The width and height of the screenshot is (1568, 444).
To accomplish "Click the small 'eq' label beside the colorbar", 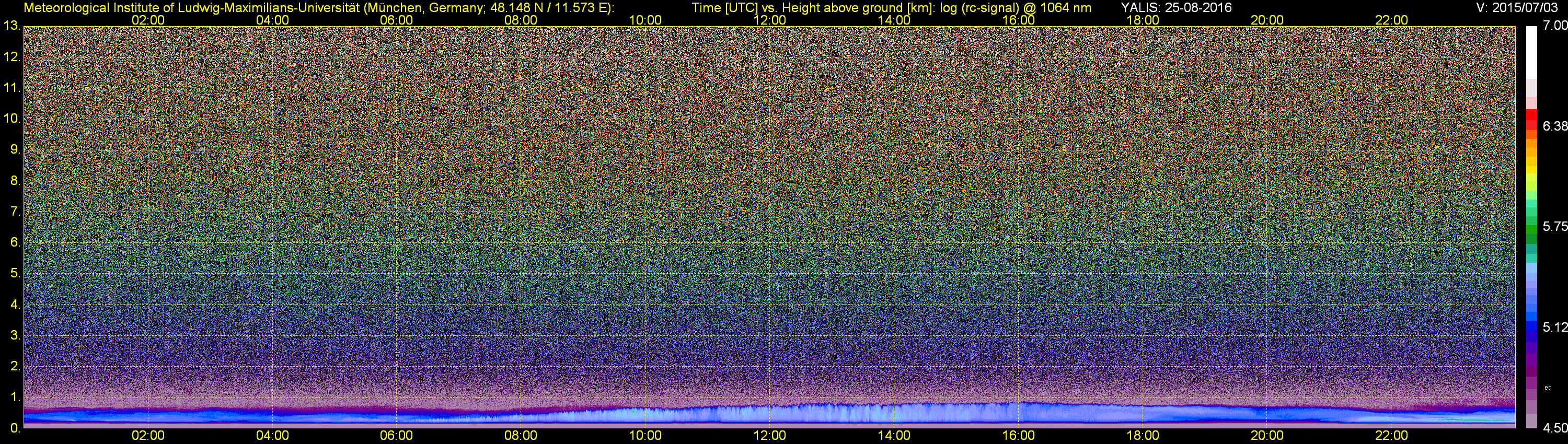I will [x=1548, y=388].
